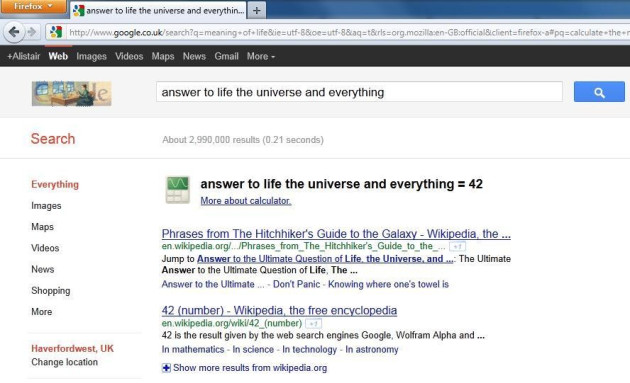Screen dimensions: 630x383
Task: Open the More about calculator link
Action: 246,201
